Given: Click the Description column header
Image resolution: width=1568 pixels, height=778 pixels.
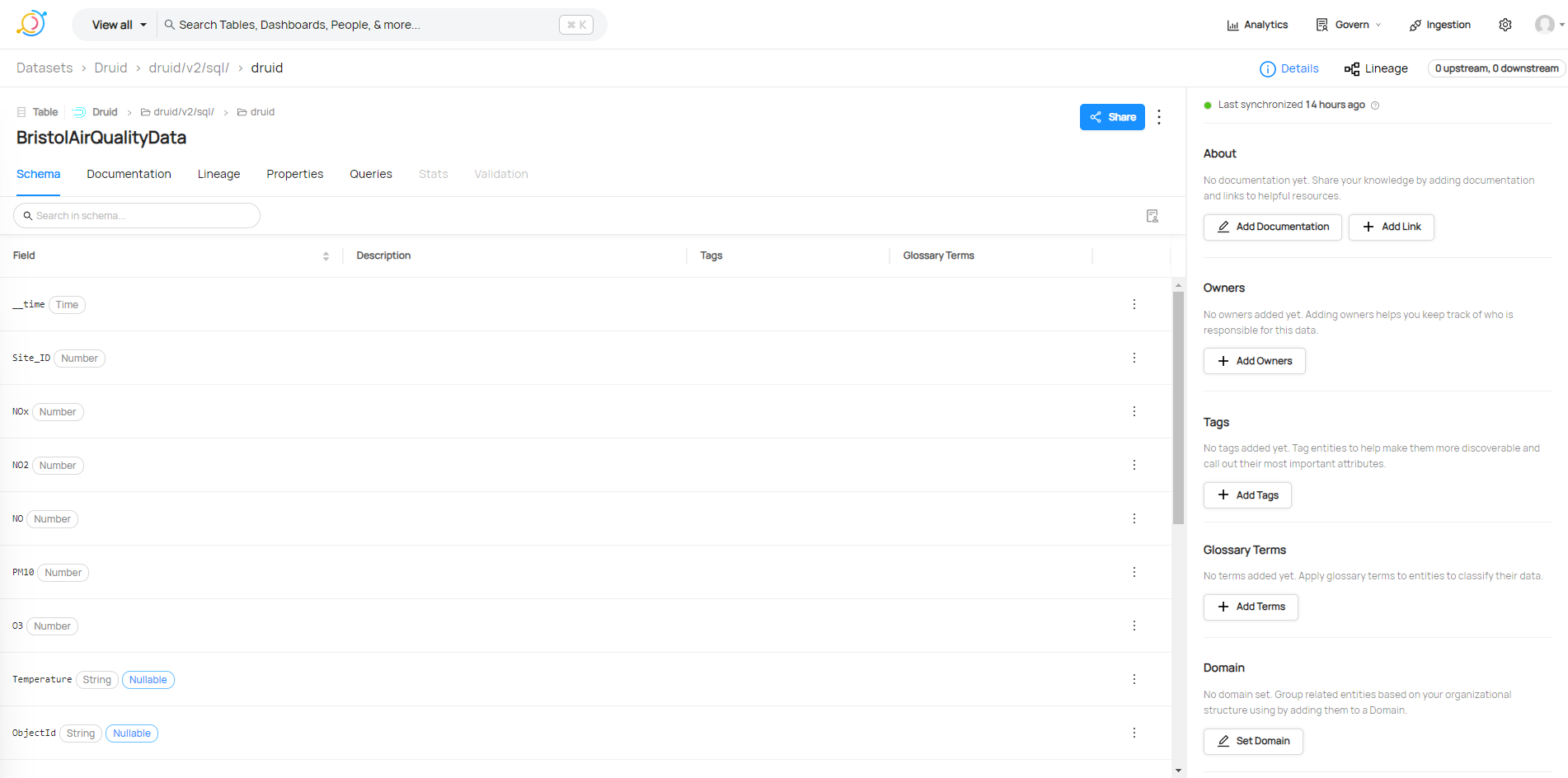Looking at the screenshot, I should tap(383, 255).
